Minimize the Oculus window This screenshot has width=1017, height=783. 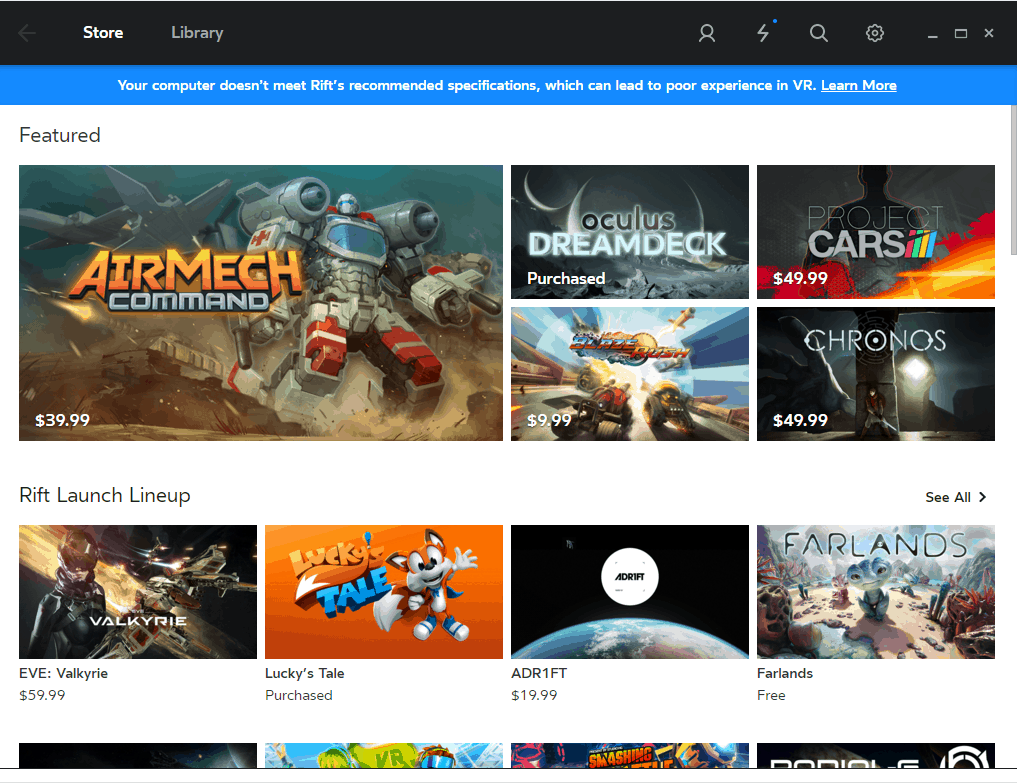933,34
